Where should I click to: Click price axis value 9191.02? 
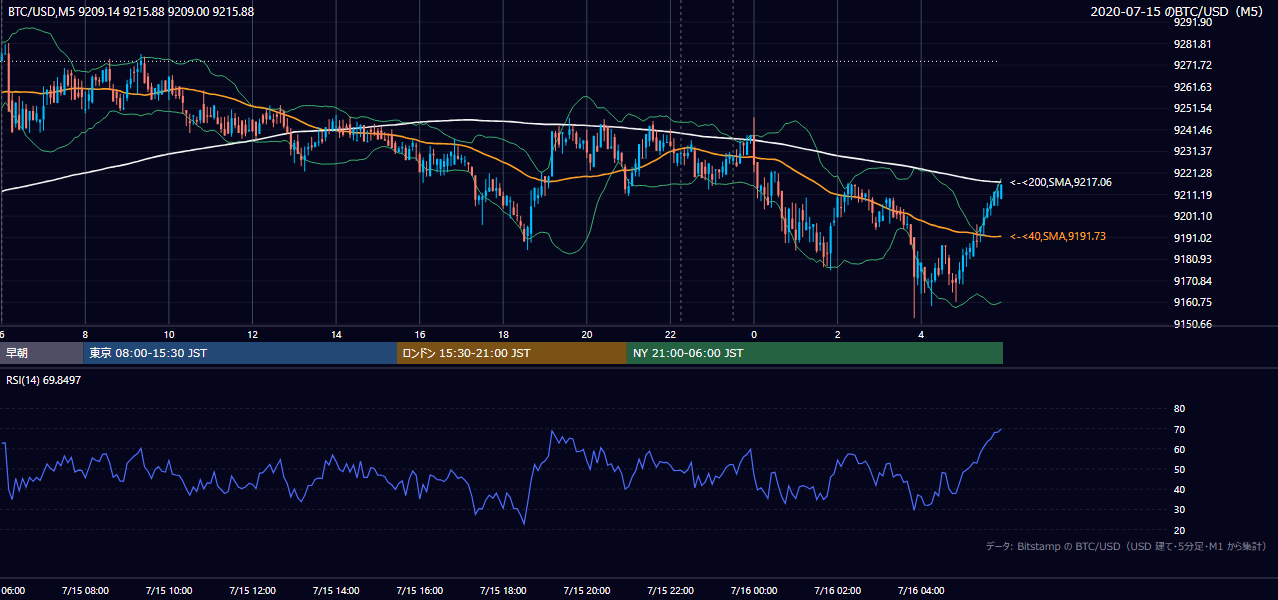click(x=1192, y=238)
